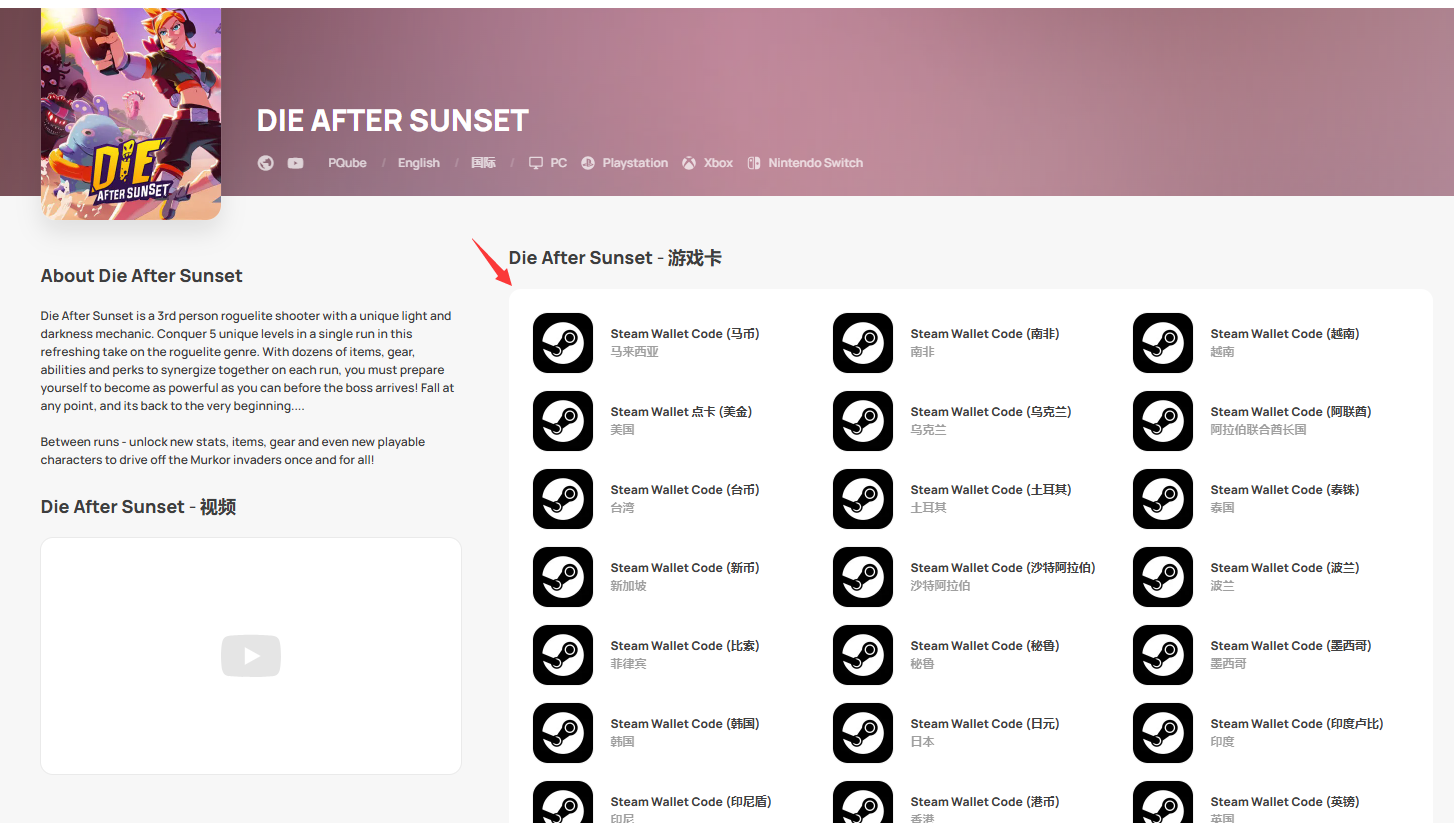
Task: Select the PC monitor platform icon
Action: pyautogui.click(x=536, y=163)
